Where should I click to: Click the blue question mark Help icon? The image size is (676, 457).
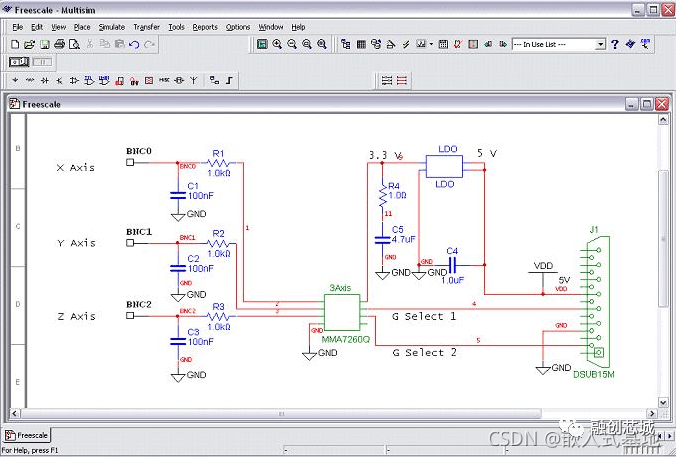coord(615,44)
